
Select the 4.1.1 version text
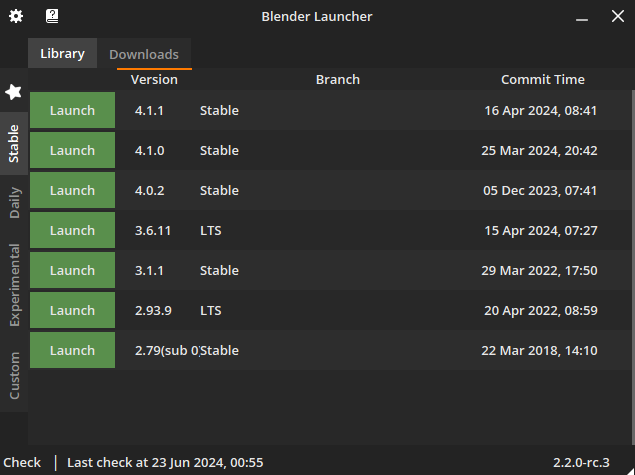pyautogui.click(x=149, y=111)
